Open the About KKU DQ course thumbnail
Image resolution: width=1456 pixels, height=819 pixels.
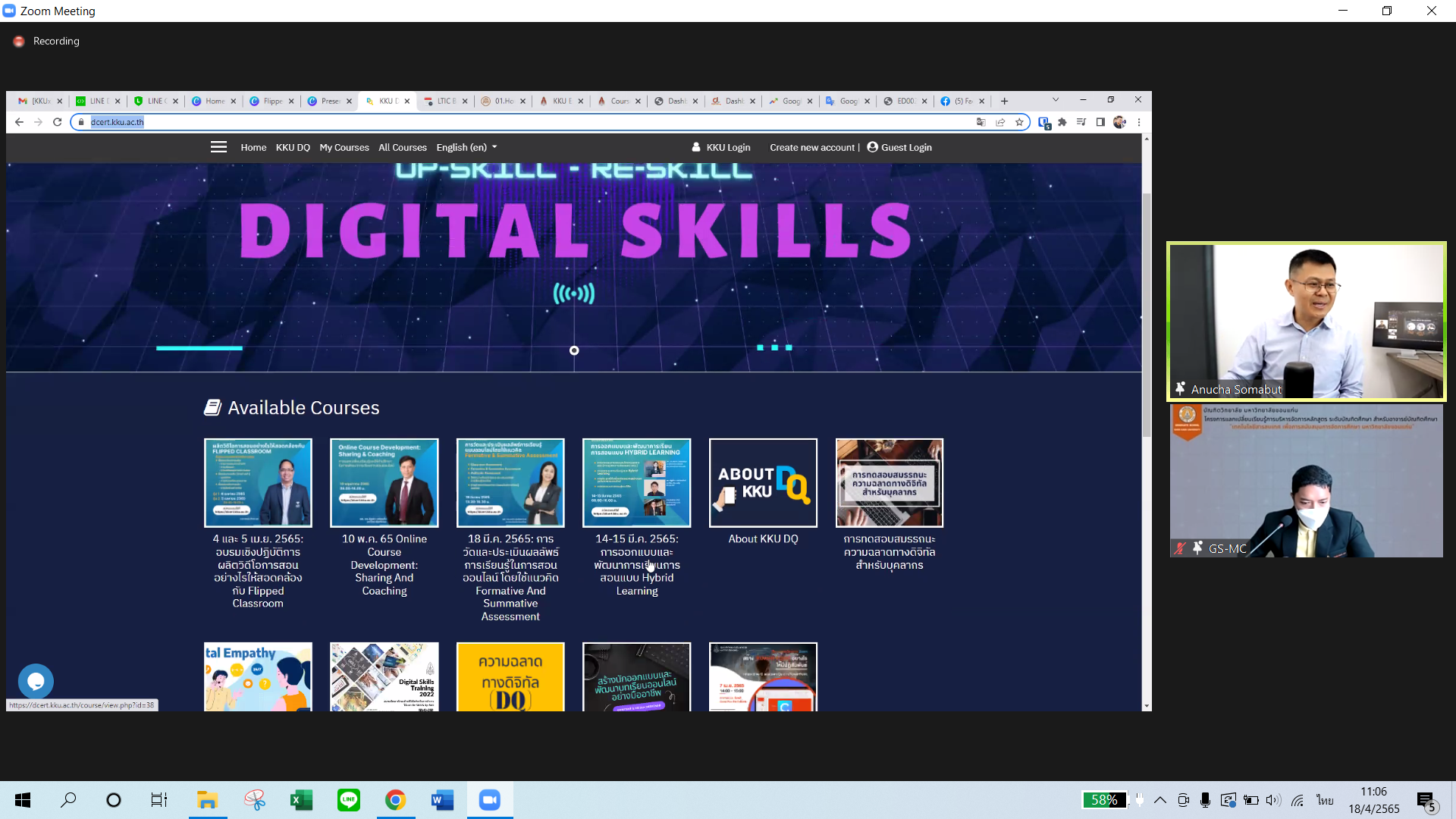tap(763, 483)
